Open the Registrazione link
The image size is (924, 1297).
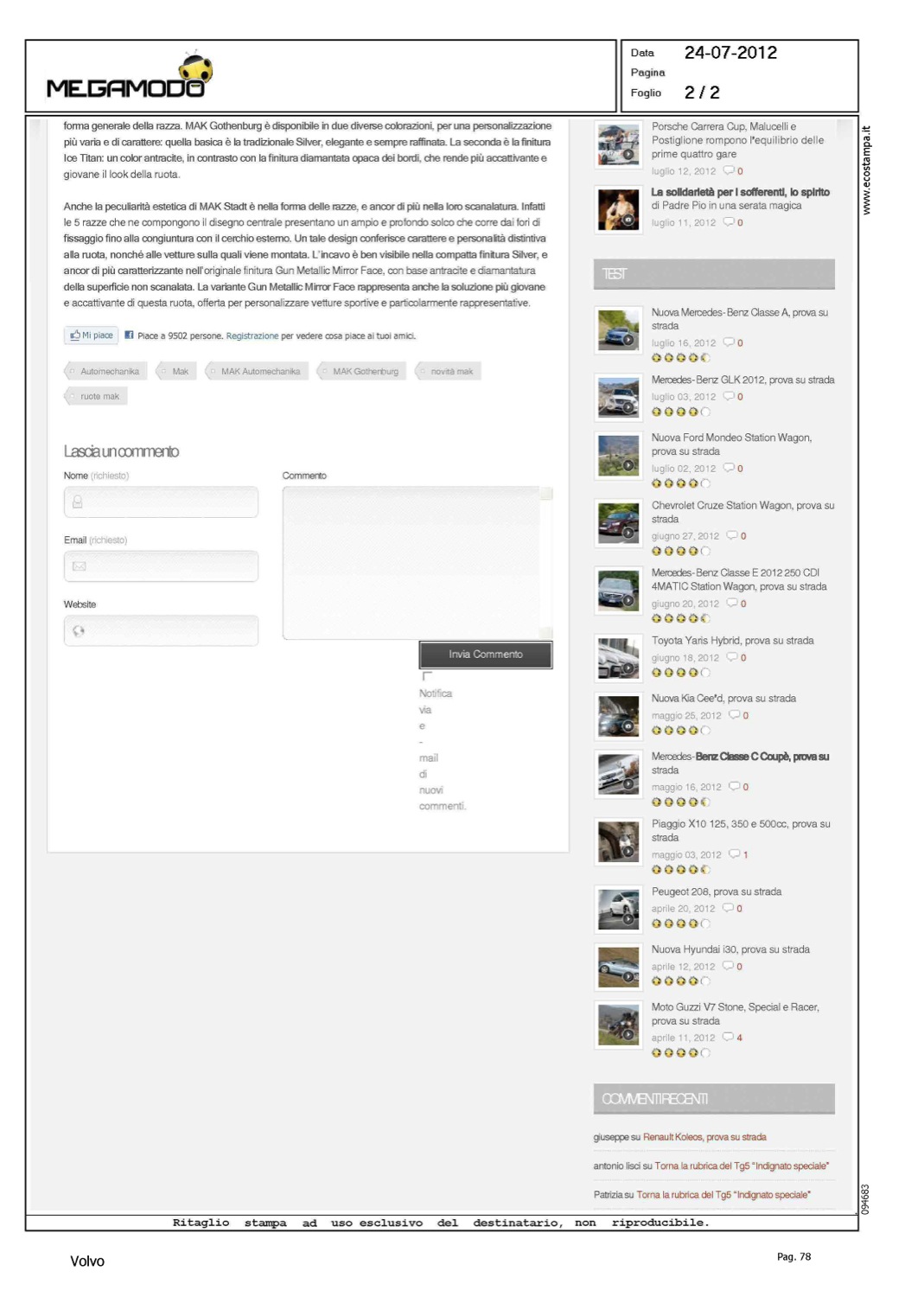[252, 336]
